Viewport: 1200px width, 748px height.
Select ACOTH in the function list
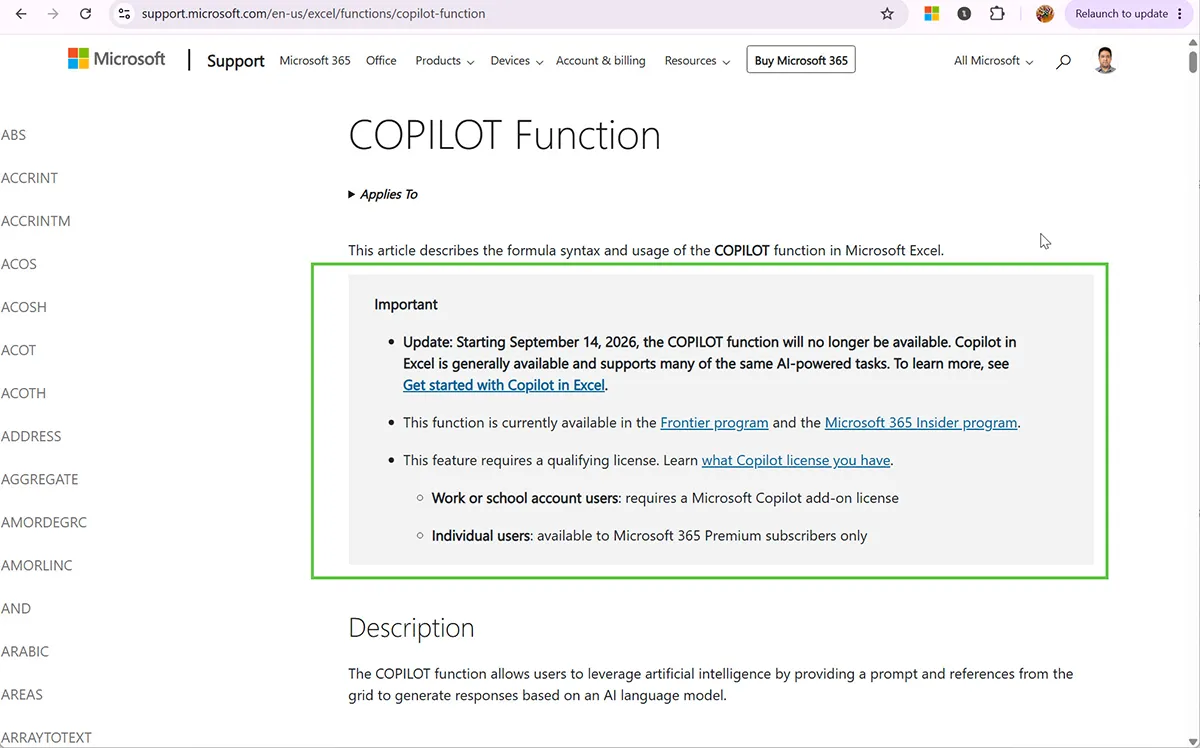pyautogui.click(x=24, y=393)
